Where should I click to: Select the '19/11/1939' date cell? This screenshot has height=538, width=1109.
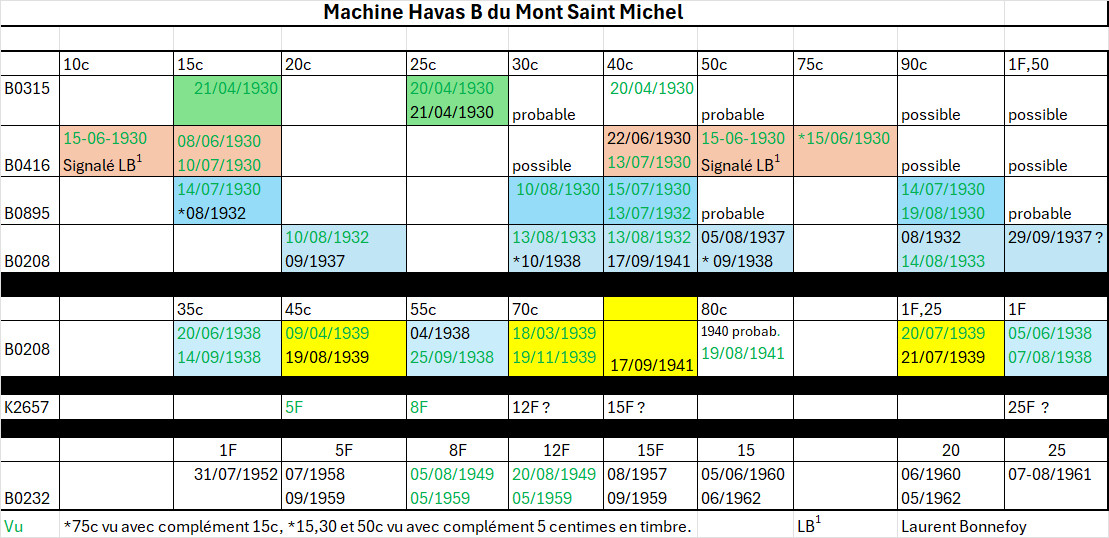(x=554, y=357)
